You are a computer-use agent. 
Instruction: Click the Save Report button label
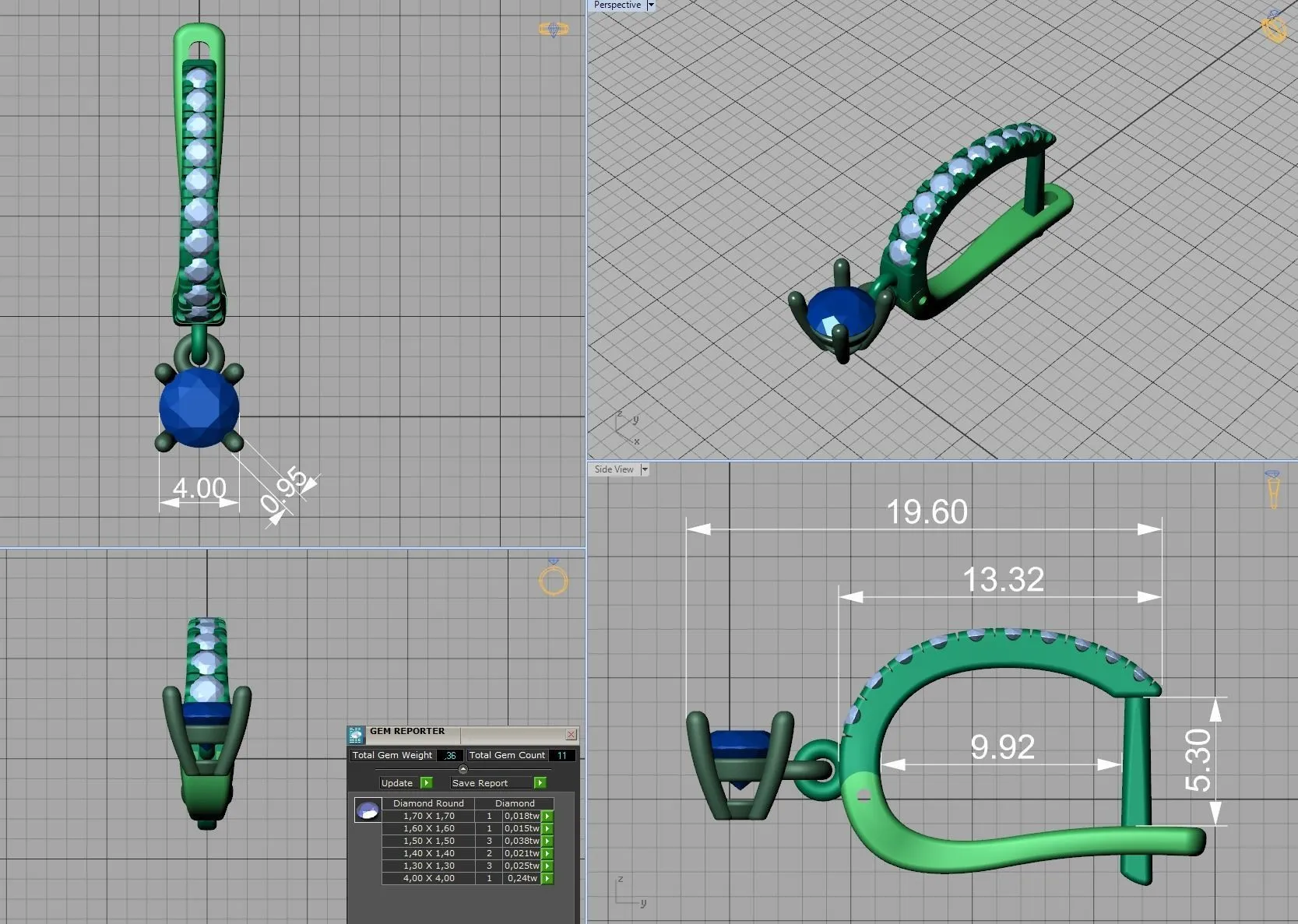(x=480, y=783)
